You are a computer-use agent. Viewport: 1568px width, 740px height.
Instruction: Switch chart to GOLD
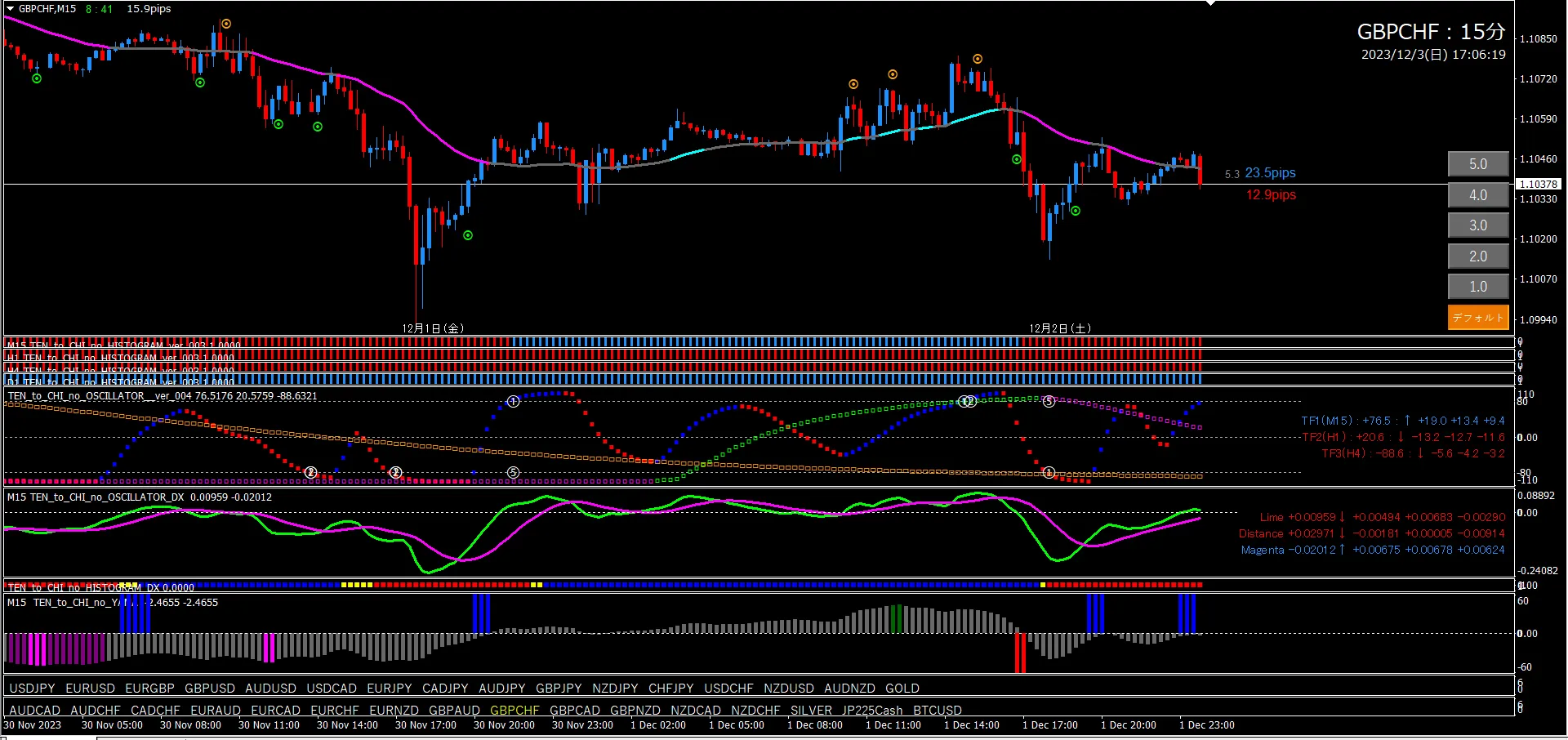tap(902, 689)
